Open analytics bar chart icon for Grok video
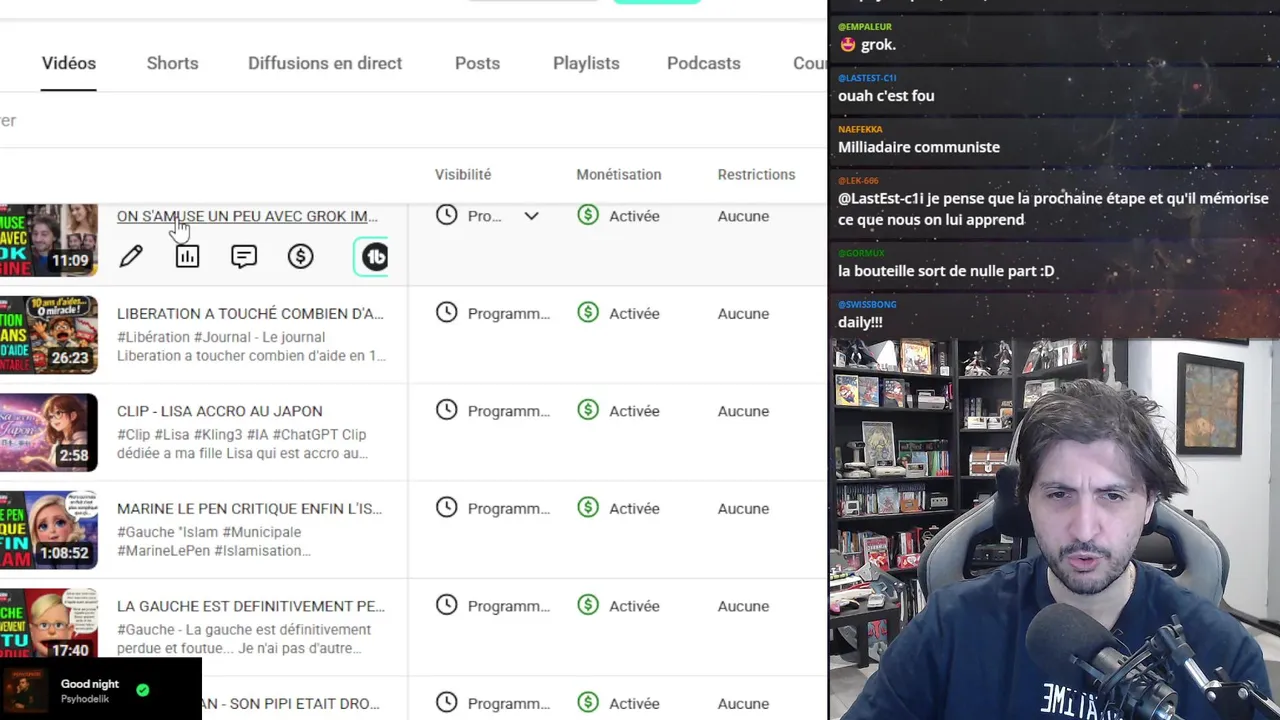The image size is (1280, 720). [x=187, y=257]
